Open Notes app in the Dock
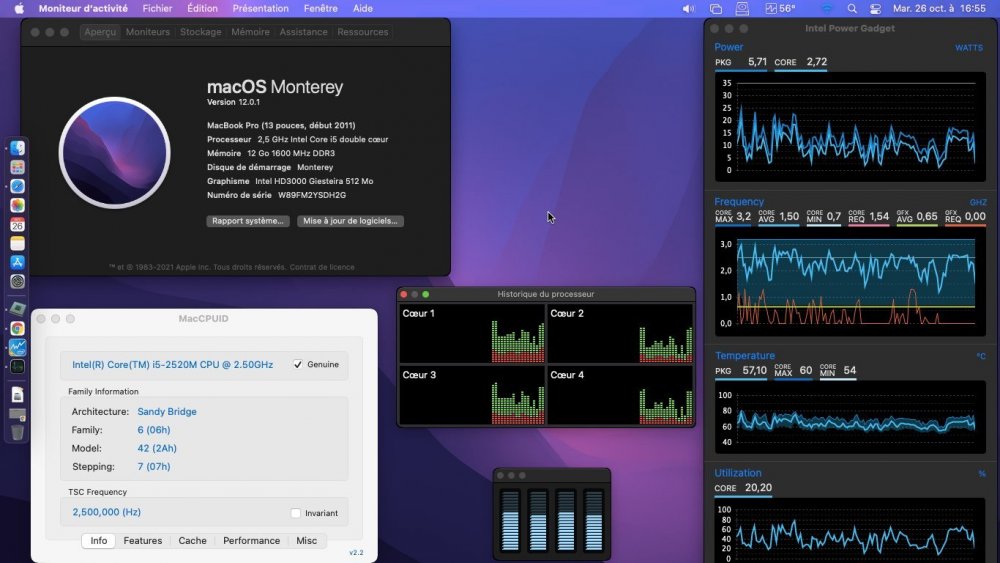The image size is (1000, 563). point(17,244)
